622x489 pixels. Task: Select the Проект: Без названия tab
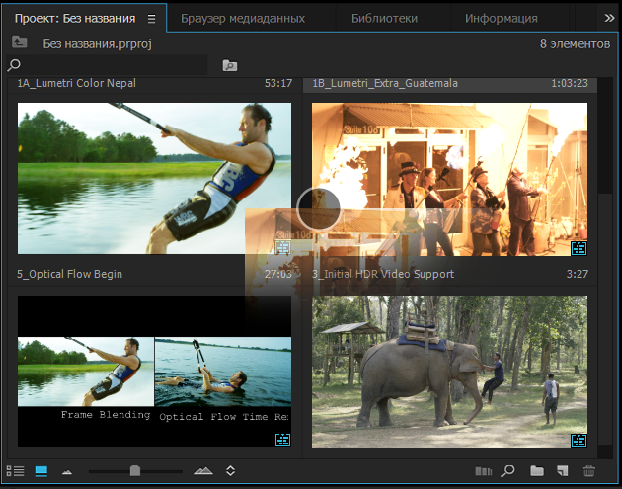point(75,19)
